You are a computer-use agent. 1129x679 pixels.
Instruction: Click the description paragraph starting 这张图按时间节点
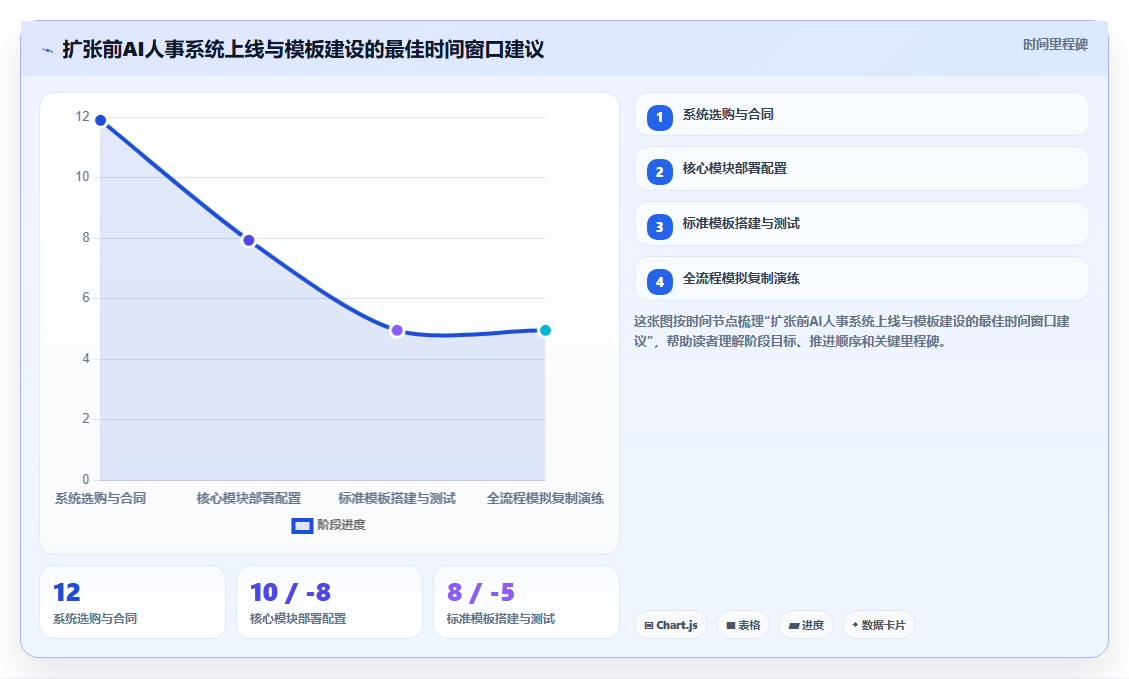852,331
